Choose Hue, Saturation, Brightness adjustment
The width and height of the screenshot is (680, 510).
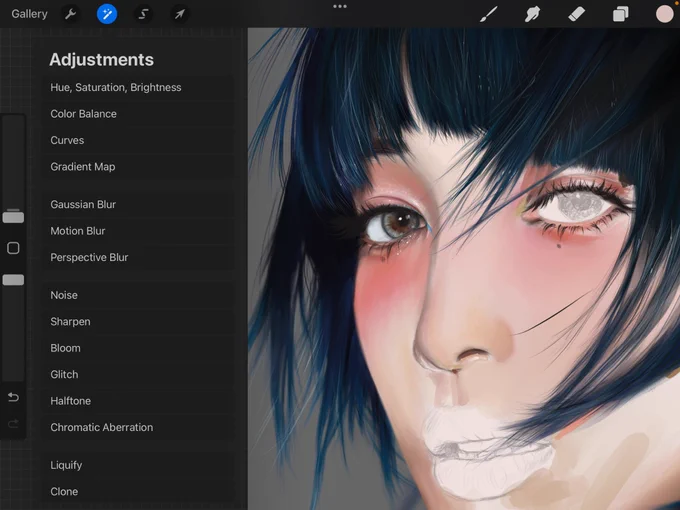138,88
